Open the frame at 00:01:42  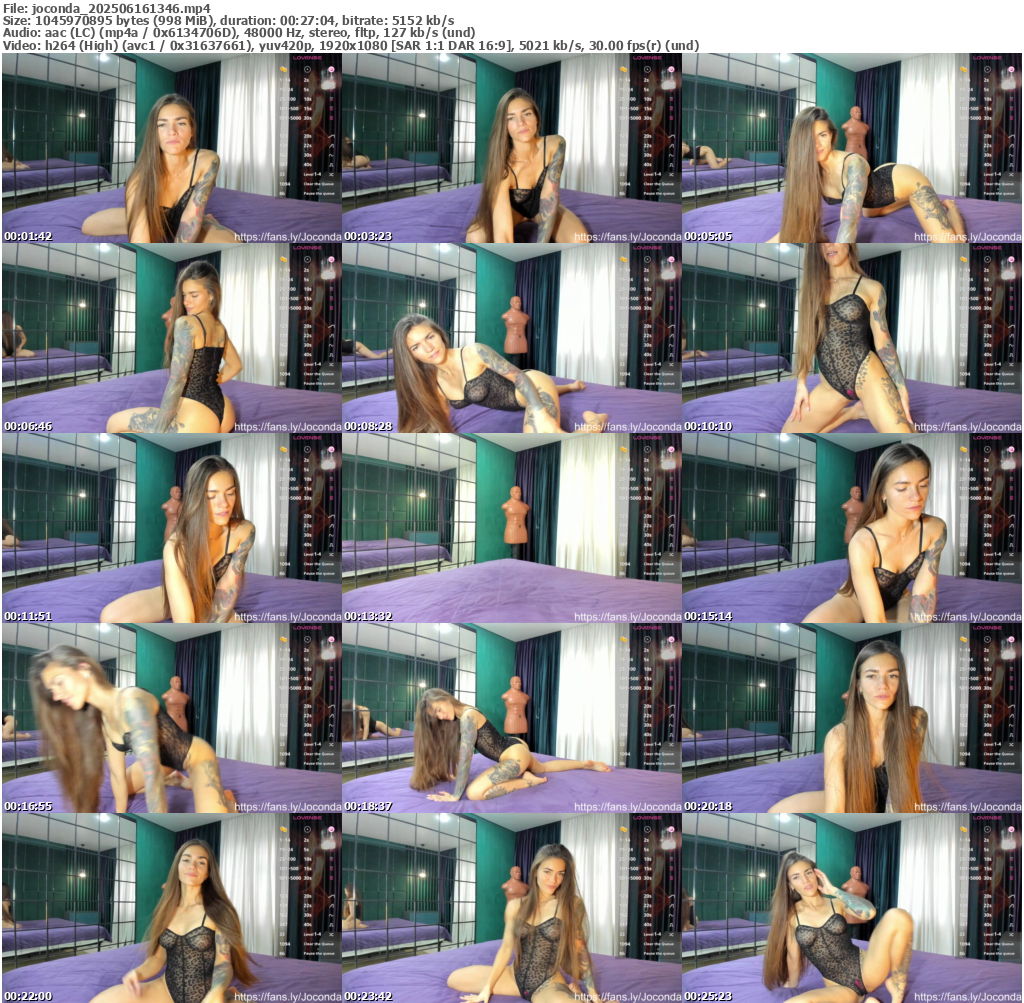coord(172,148)
